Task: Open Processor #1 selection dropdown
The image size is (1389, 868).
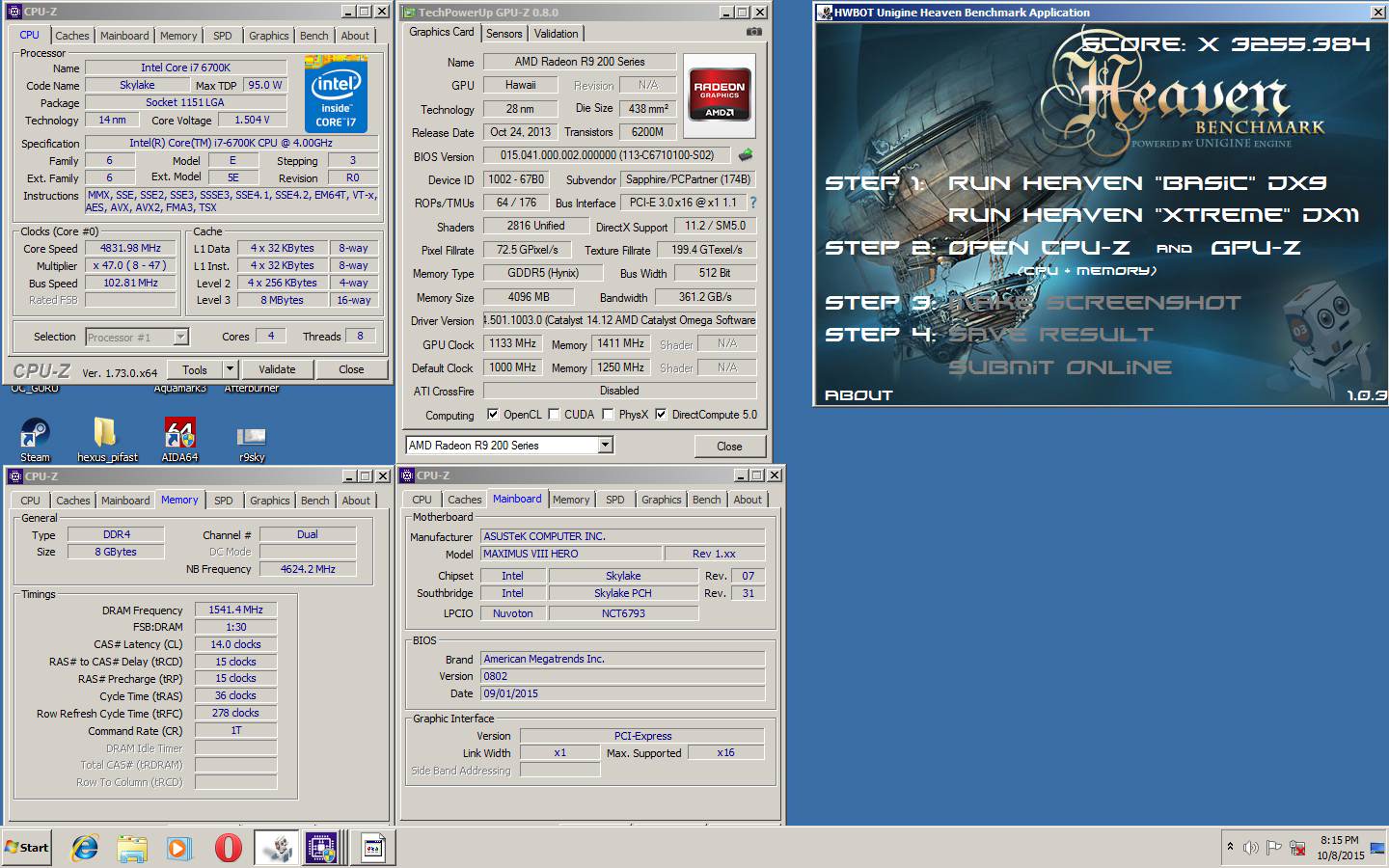Action: [180, 337]
